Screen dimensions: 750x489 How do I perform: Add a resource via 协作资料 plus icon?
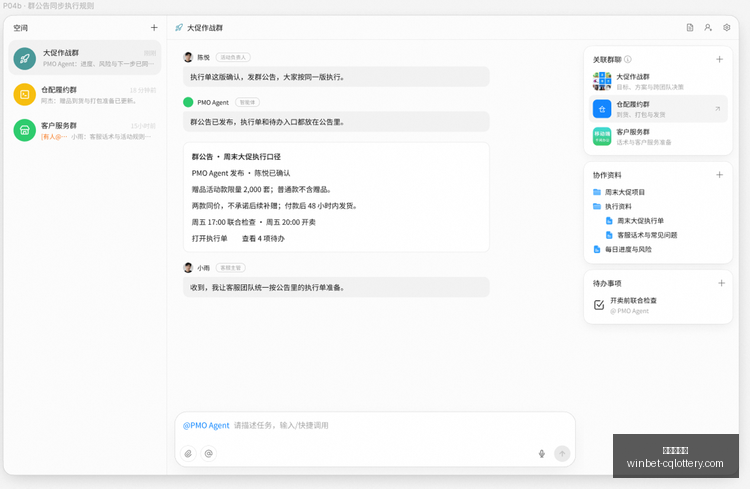tap(719, 175)
